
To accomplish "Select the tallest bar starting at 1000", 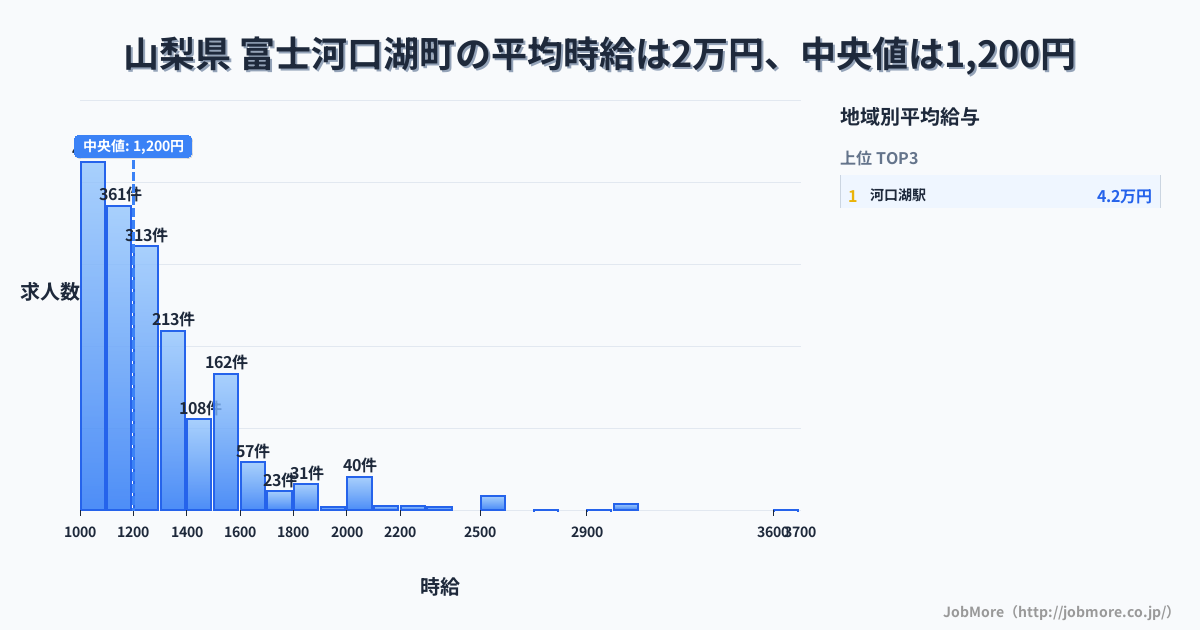I will tap(93, 335).
